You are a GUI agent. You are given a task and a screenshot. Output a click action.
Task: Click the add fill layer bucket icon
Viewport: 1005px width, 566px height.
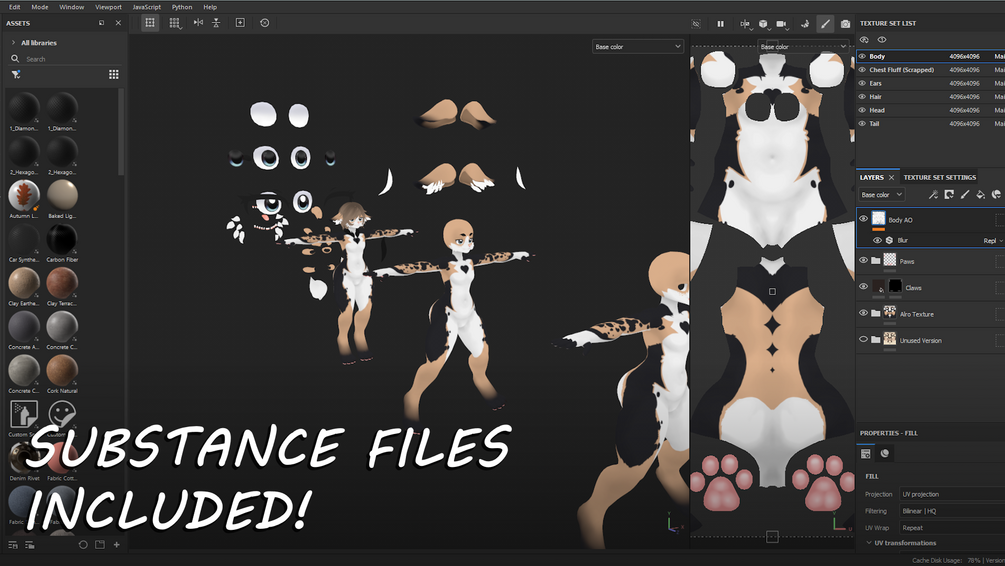981,194
